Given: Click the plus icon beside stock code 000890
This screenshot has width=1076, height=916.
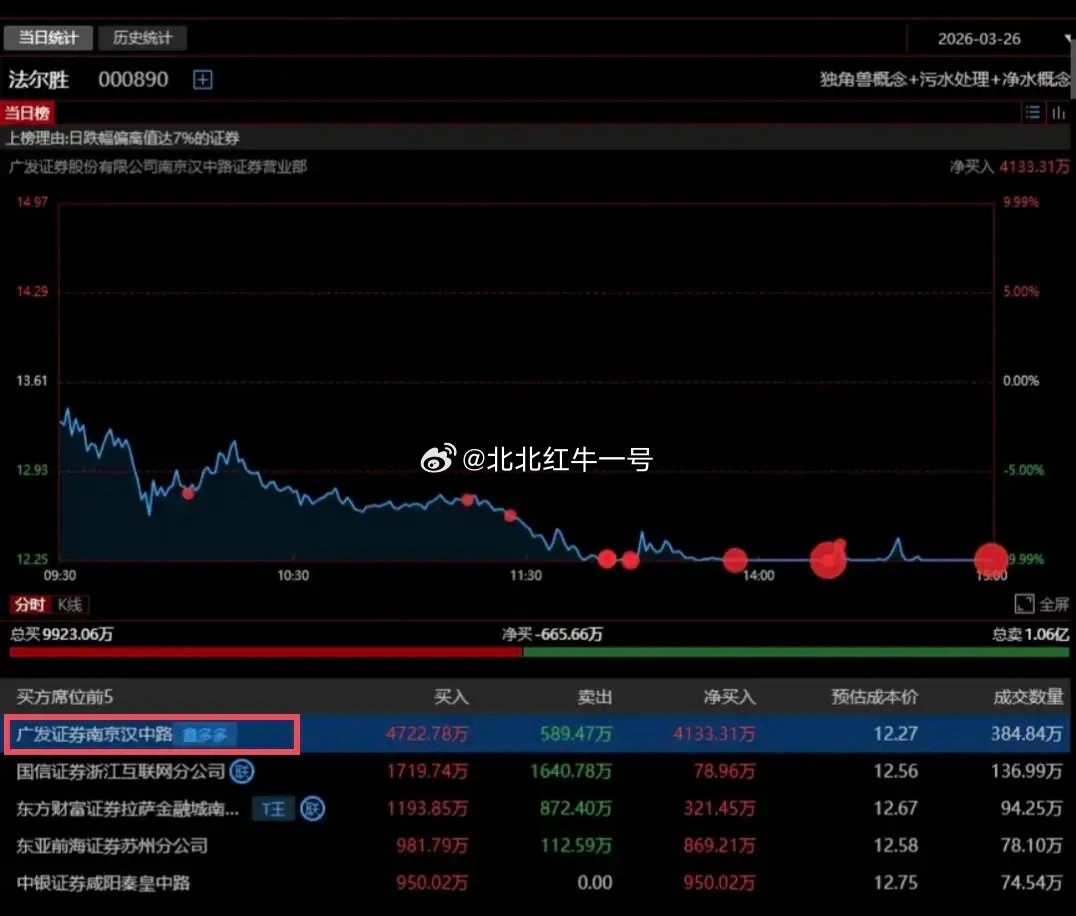Looking at the screenshot, I should point(202,79).
